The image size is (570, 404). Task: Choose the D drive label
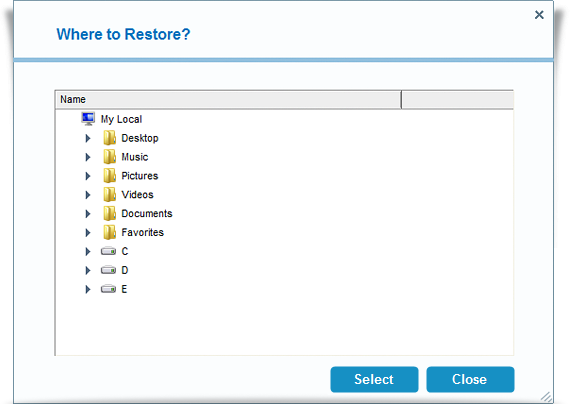[125, 270]
